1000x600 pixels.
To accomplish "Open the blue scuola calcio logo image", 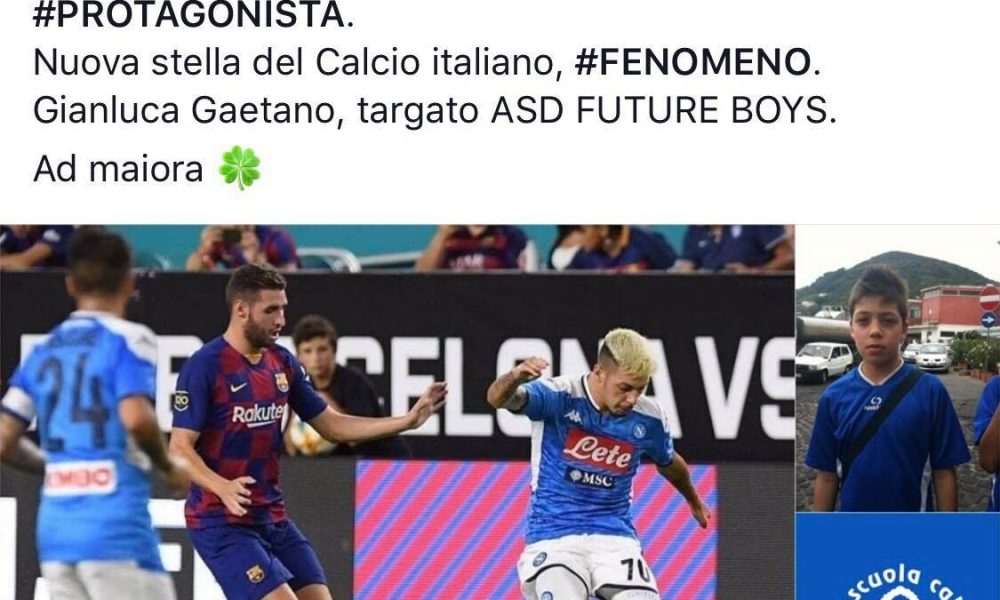I will coord(898,557).
